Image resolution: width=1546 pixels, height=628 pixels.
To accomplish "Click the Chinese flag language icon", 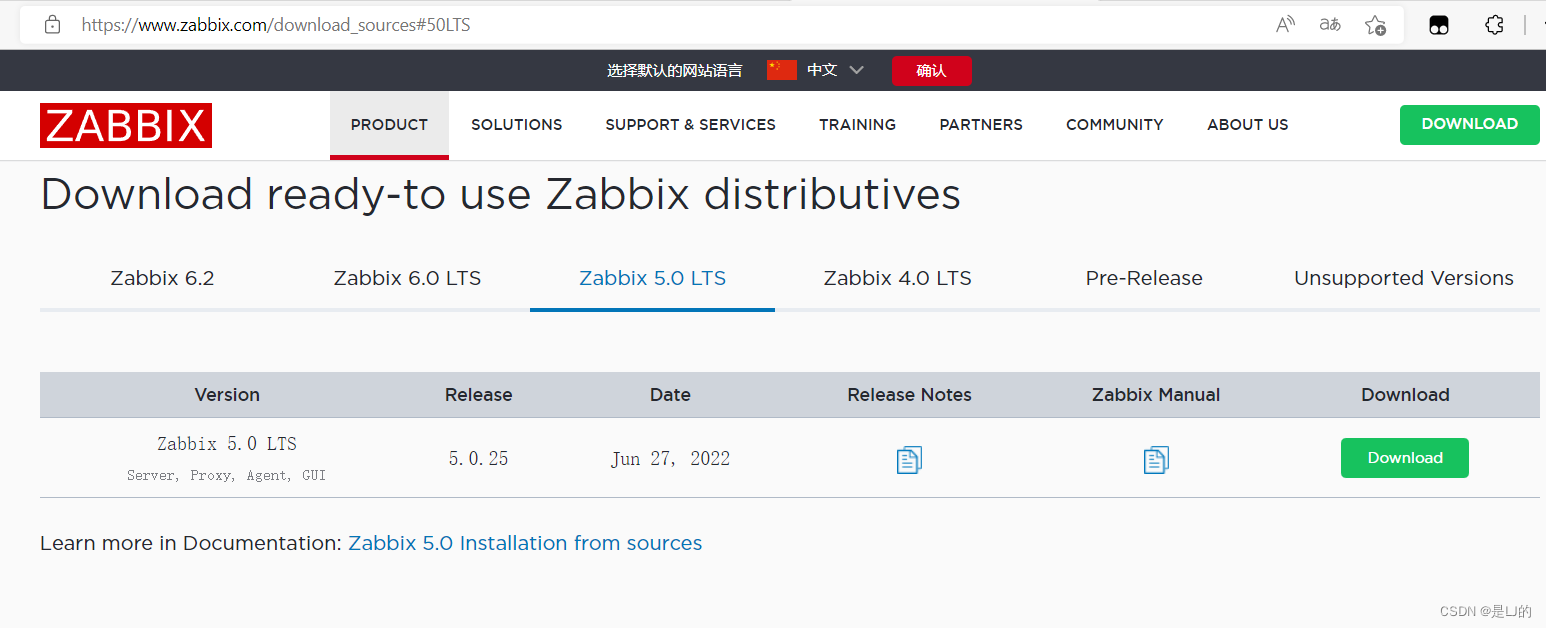I will point(781,70).
